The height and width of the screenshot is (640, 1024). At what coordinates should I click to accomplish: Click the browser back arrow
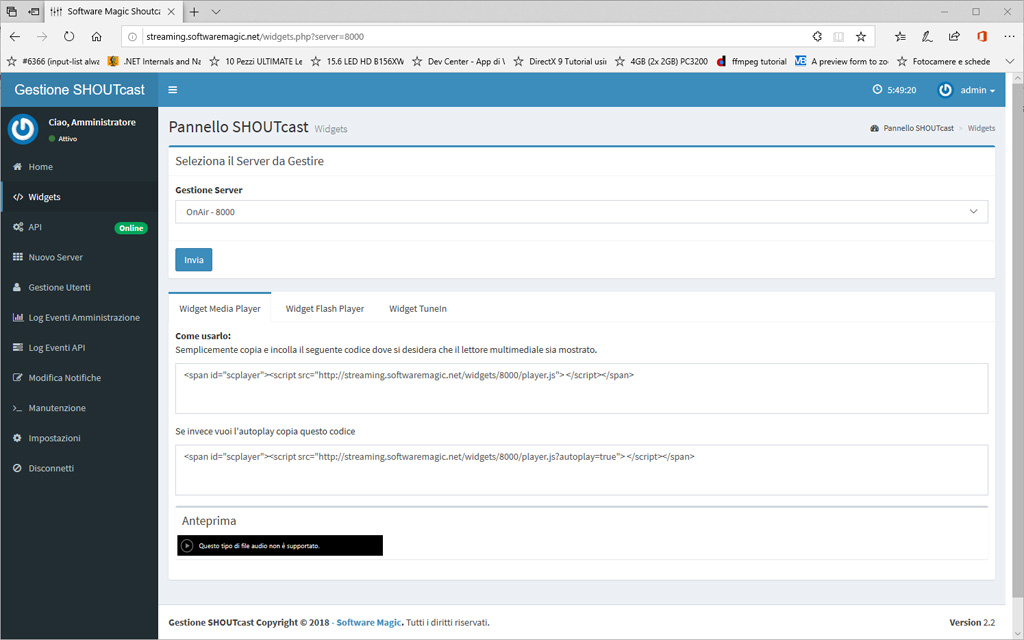(15, 37)
